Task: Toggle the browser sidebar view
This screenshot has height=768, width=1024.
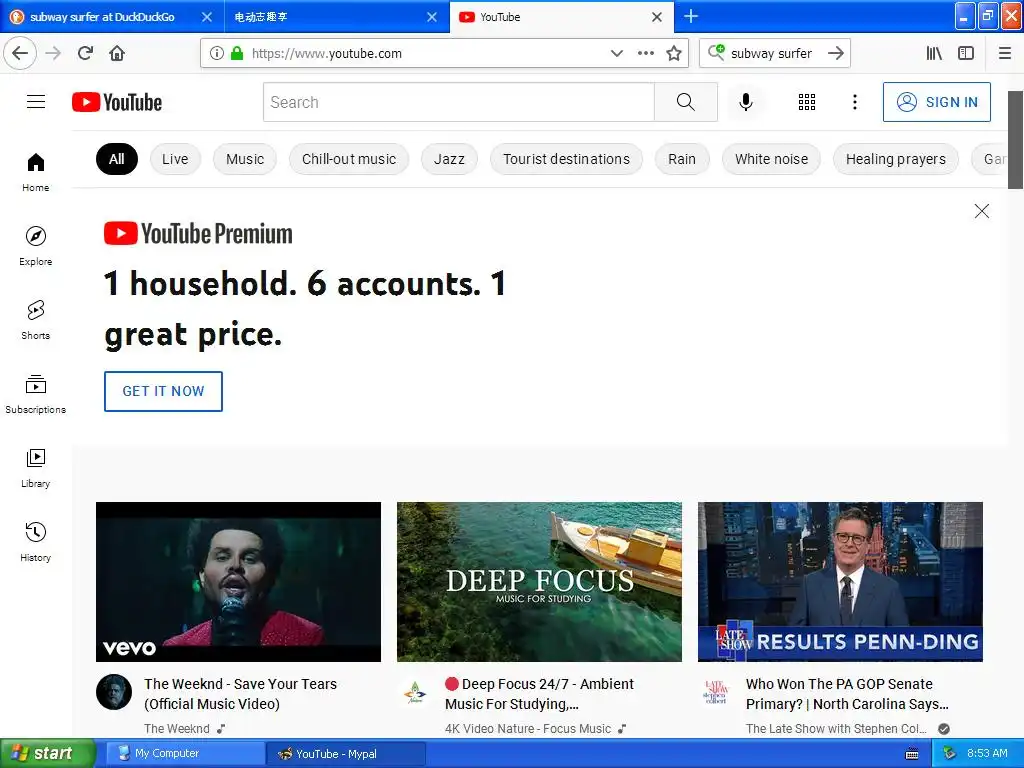Action: pyautogui.click(x=966, y=54)
